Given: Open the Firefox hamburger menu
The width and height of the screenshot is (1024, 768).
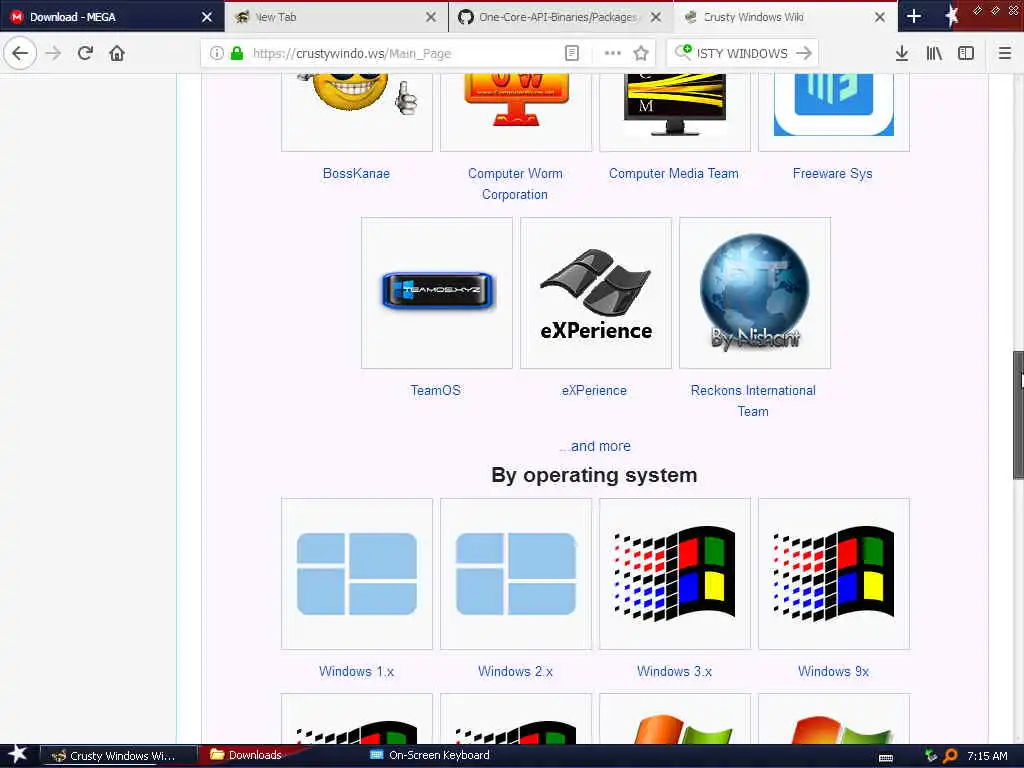Looking at the screenshot, I should [1005, 54].
